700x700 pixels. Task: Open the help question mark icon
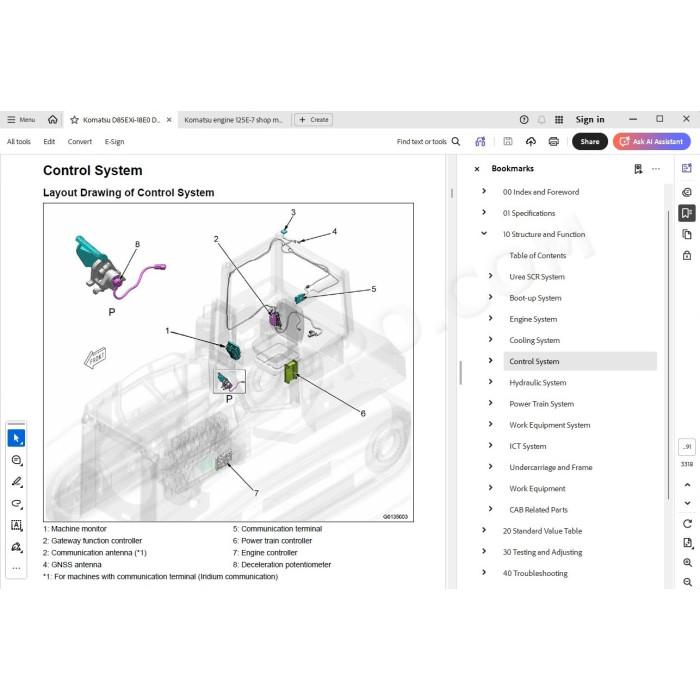click(524, 120)
